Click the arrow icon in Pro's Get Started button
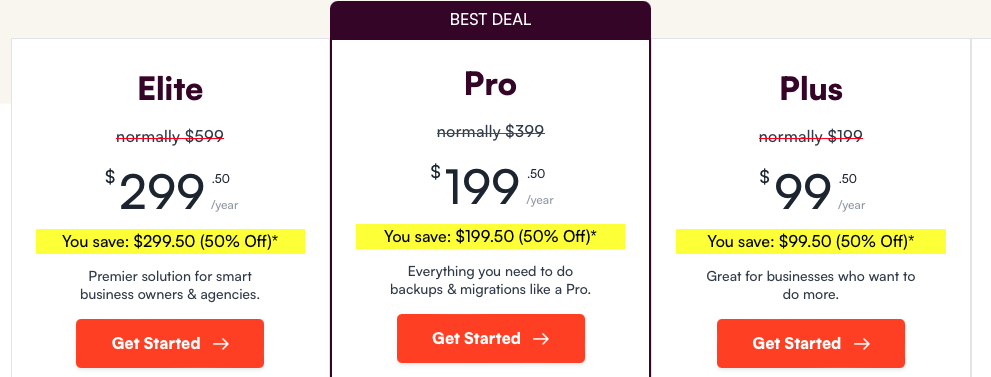991x377 pixels. pos(541,338)
